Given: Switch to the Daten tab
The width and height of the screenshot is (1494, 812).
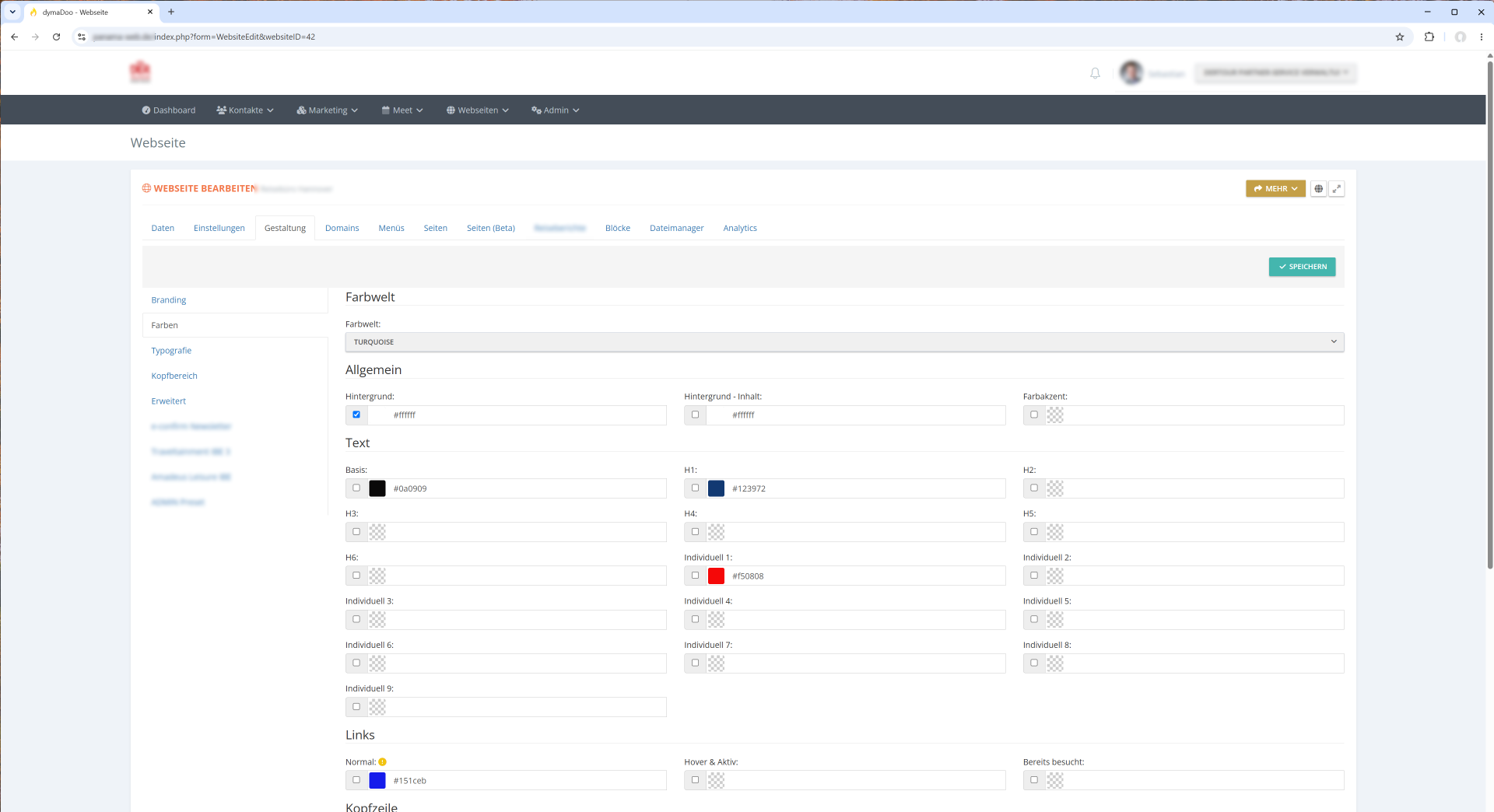Looking at the screenshot, I should tap(163, 228).
